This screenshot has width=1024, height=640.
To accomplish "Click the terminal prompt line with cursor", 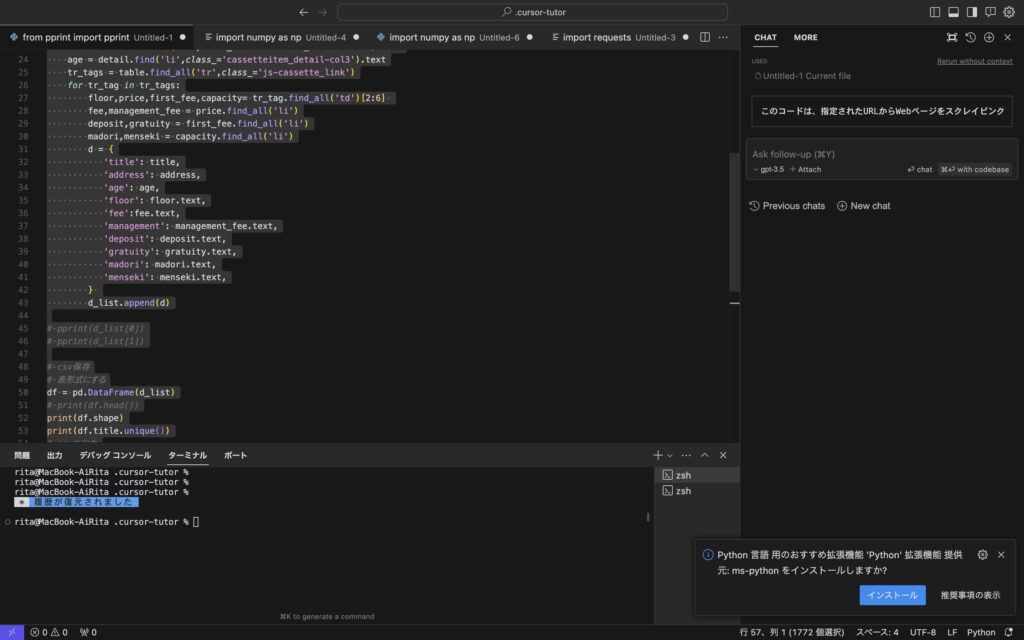I will tap(106, 522).
